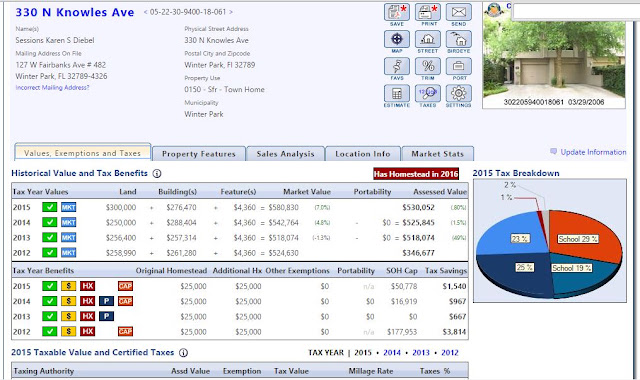
Task: Click green checkmark in 2015 values row
Action: pos(49,207)
